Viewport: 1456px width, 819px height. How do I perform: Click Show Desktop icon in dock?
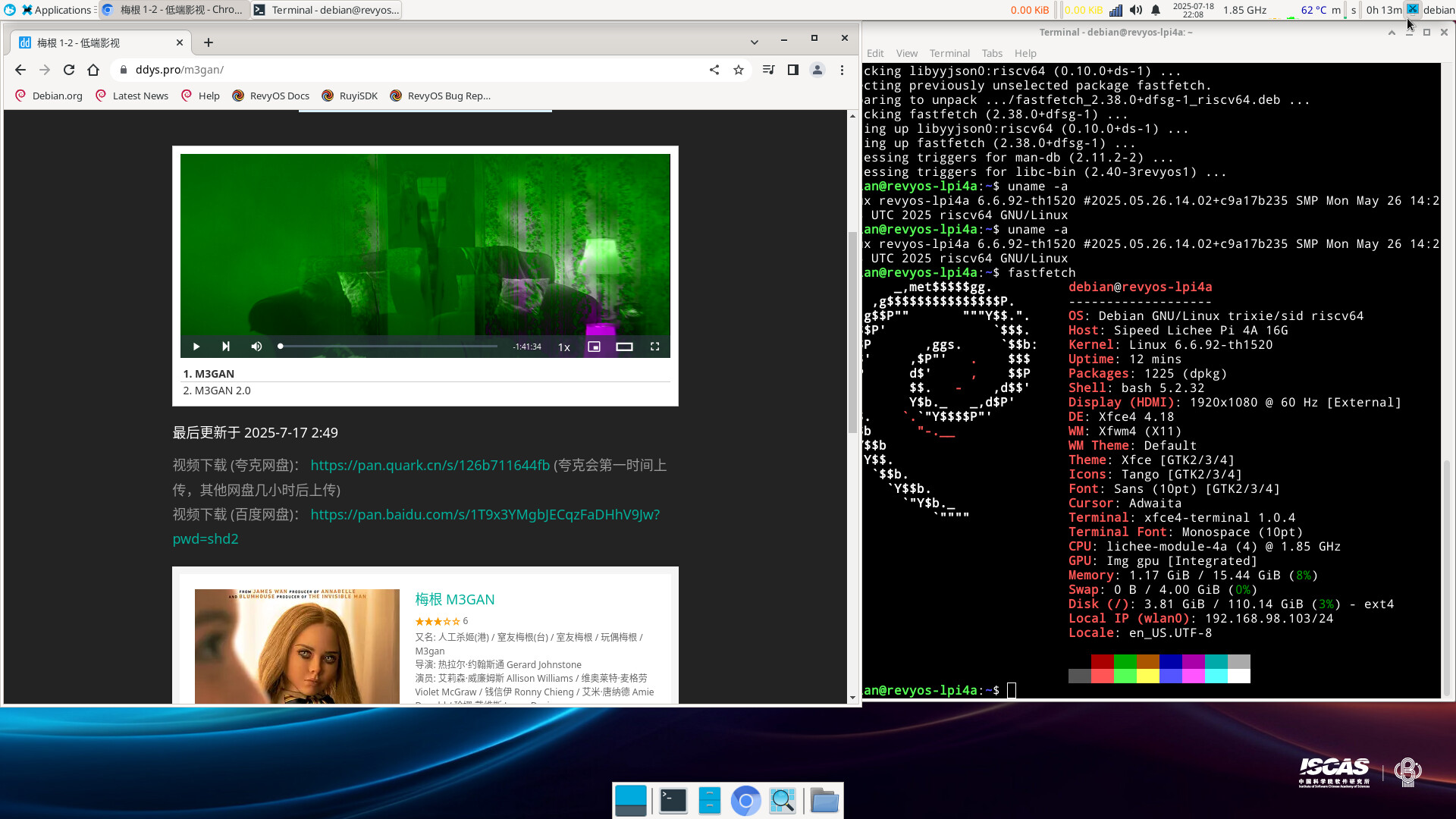[x=631, y=801]
